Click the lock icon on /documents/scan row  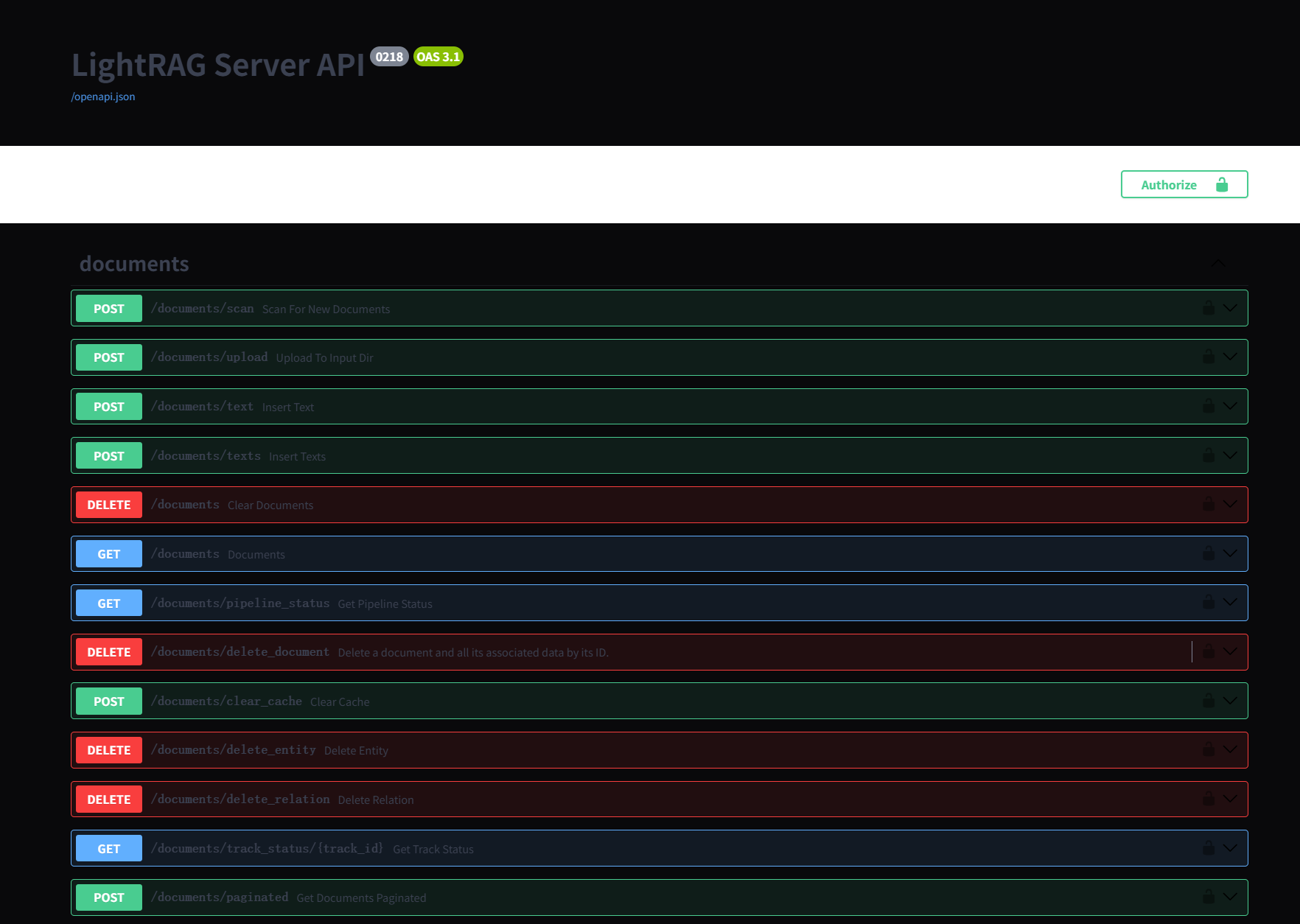[1209, 308]
